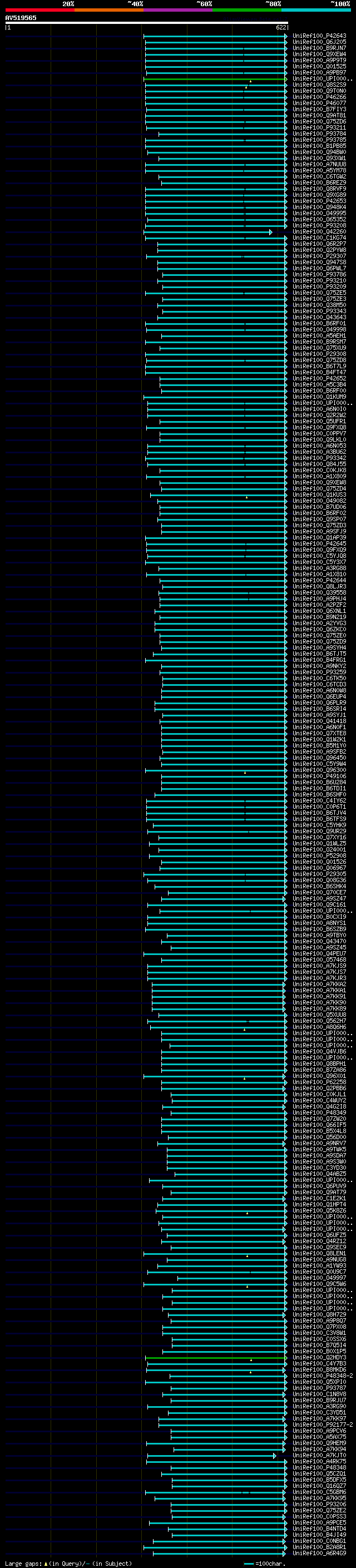The width and height of the screenshot is (356, 1568).
Task: Pick the UniRef100_P93786 row label
Action: [319, 275]
